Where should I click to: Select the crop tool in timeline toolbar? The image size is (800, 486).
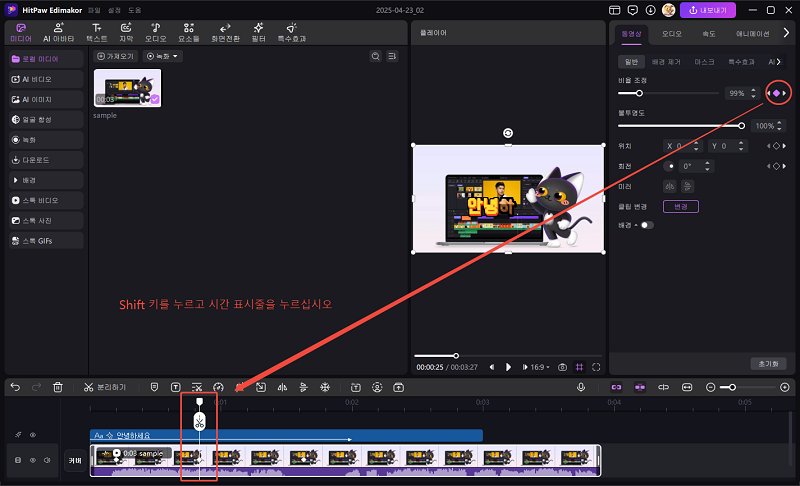261,387
